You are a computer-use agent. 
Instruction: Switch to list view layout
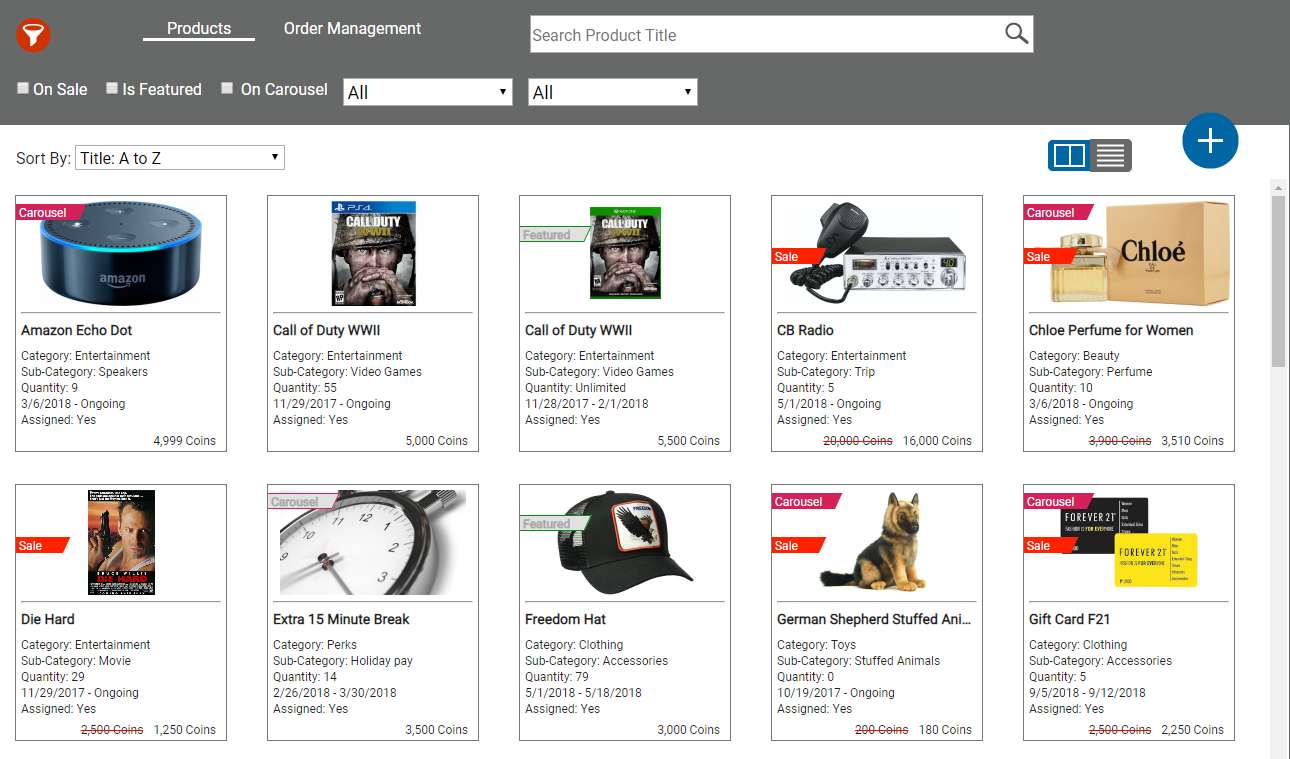click(1111, 156)
